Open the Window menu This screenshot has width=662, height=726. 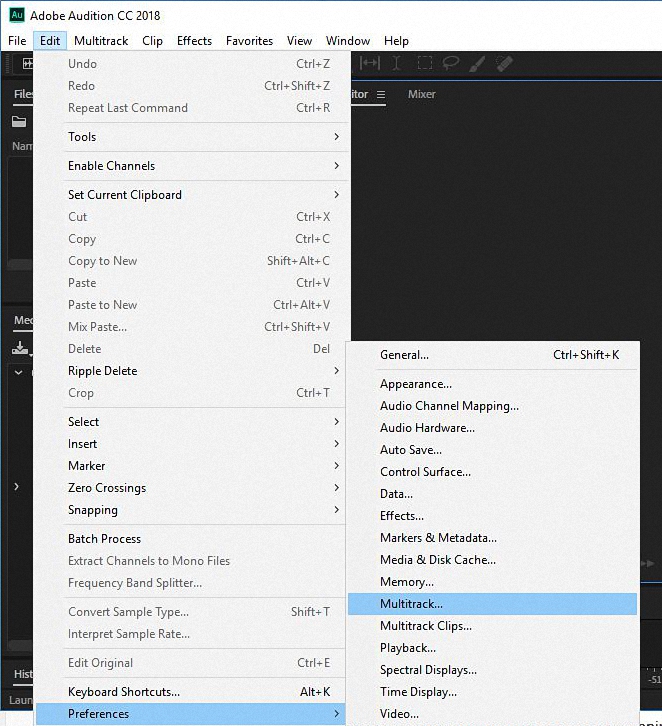[348, 41]
